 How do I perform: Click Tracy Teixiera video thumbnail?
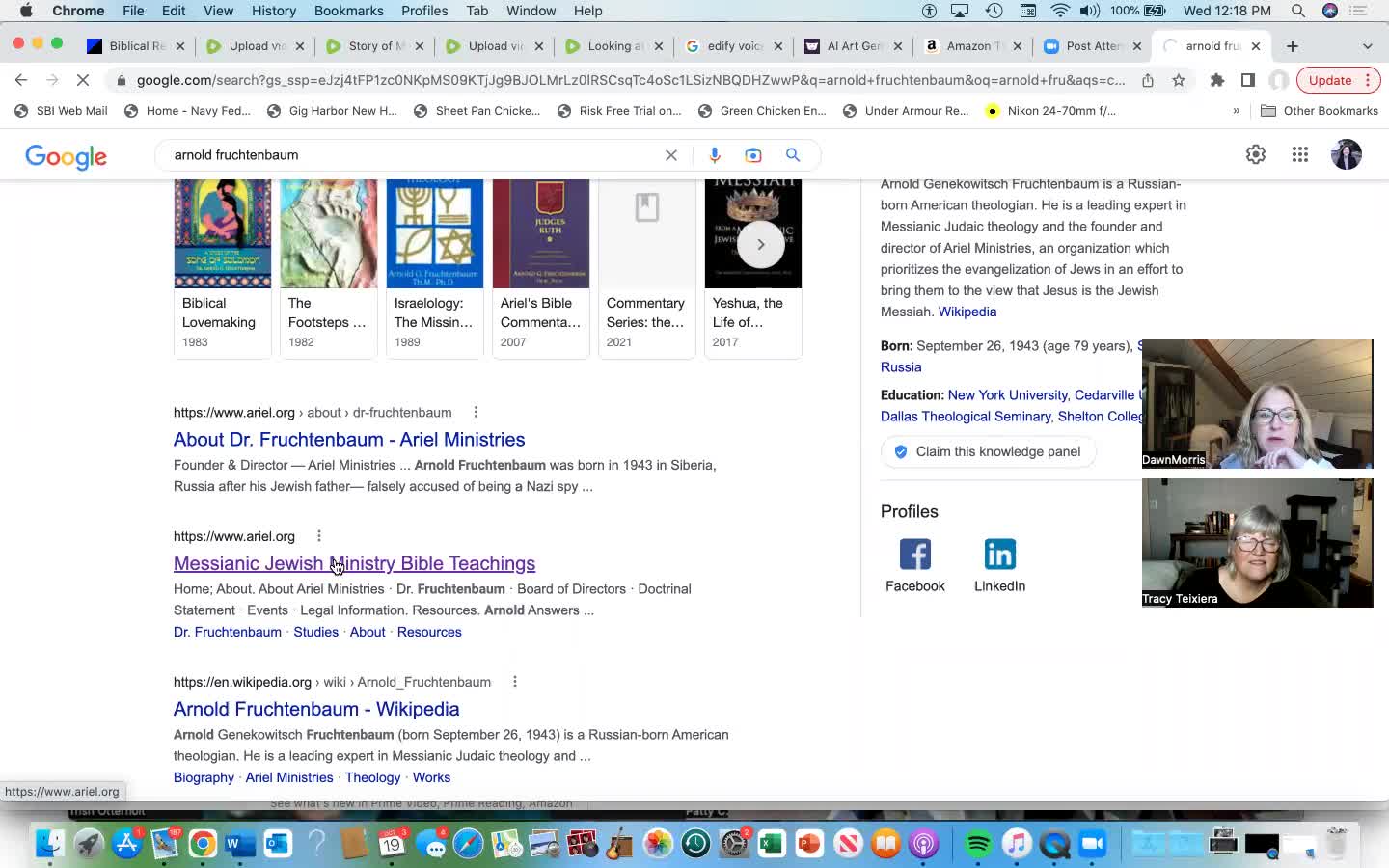click(x=1257, y=543)
